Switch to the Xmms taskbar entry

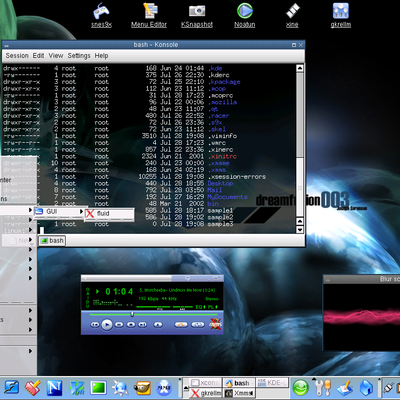[x=239, y=393]
